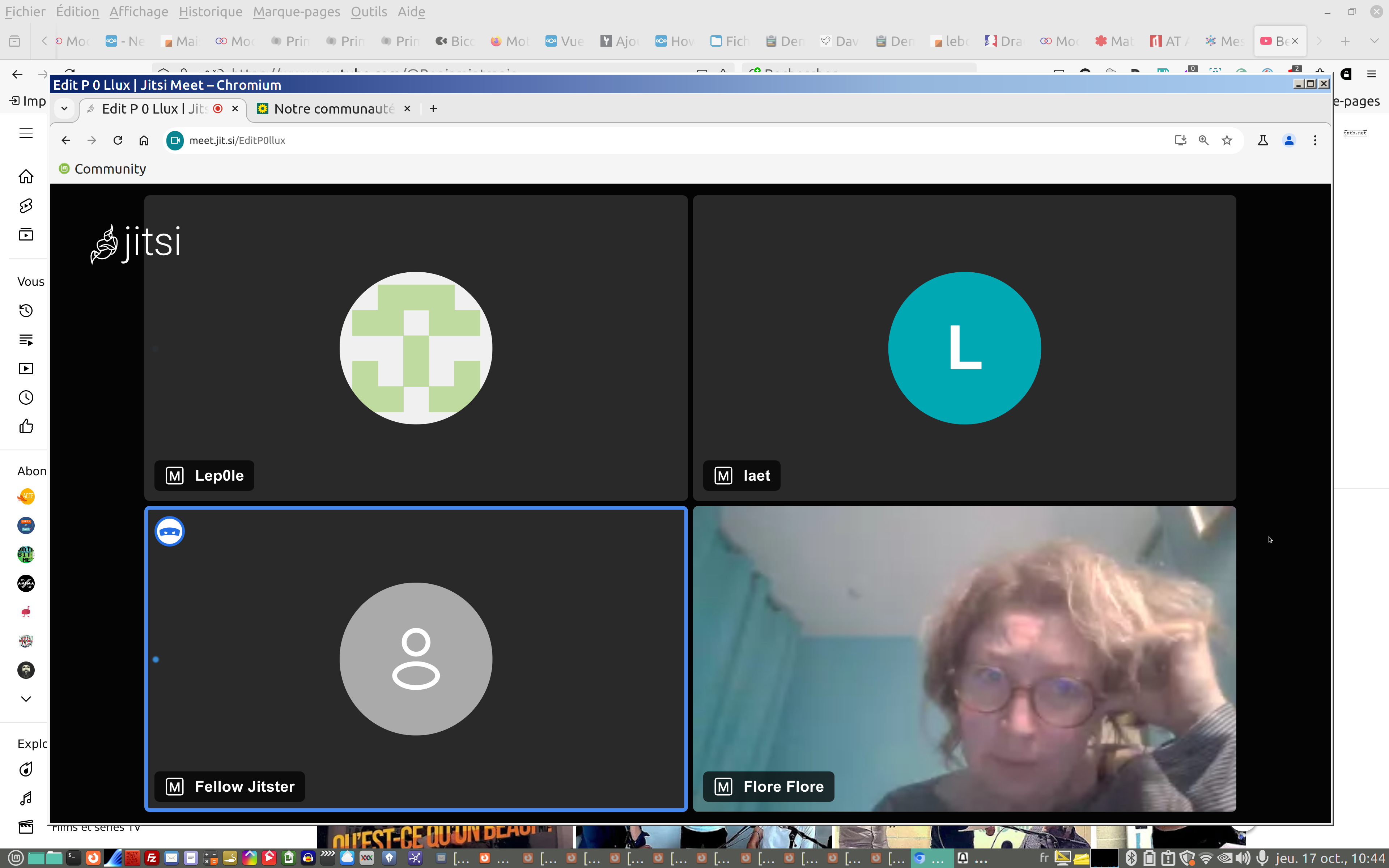Viewport: 1389px width, 868px height.
Task: Open Firefox list all tabs chevron
Action: coord(1373,41)
